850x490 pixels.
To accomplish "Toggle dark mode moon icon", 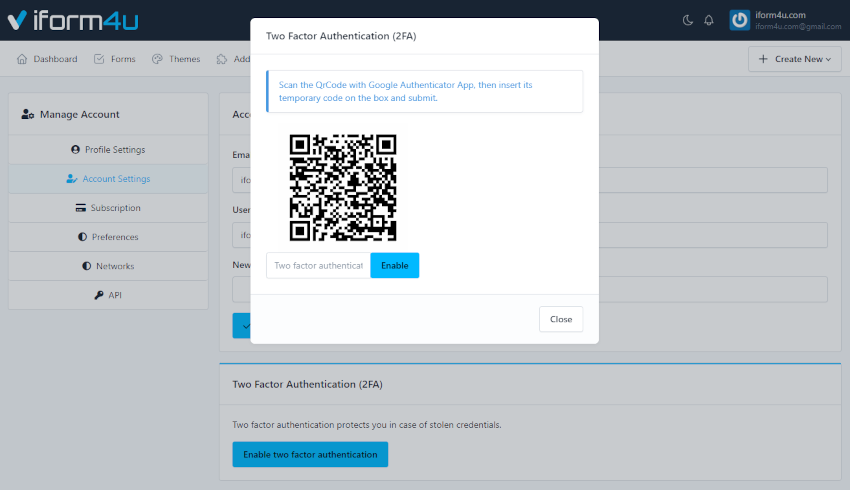I will [x=687, y=21].
